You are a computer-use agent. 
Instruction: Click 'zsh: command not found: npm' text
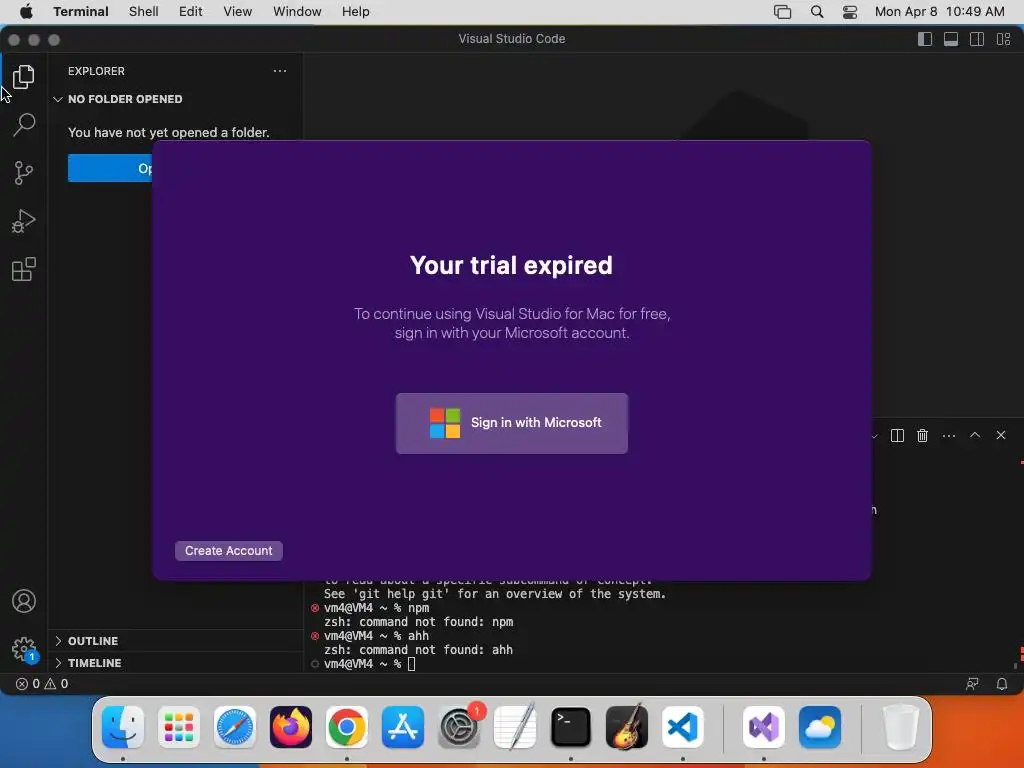coord(419,622)
